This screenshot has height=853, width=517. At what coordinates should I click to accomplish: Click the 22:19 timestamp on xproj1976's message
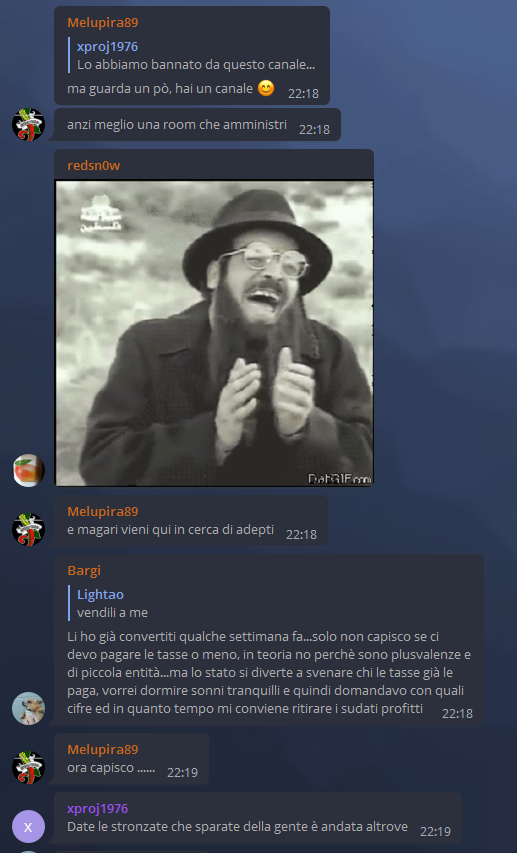click(x=435, y=831)
